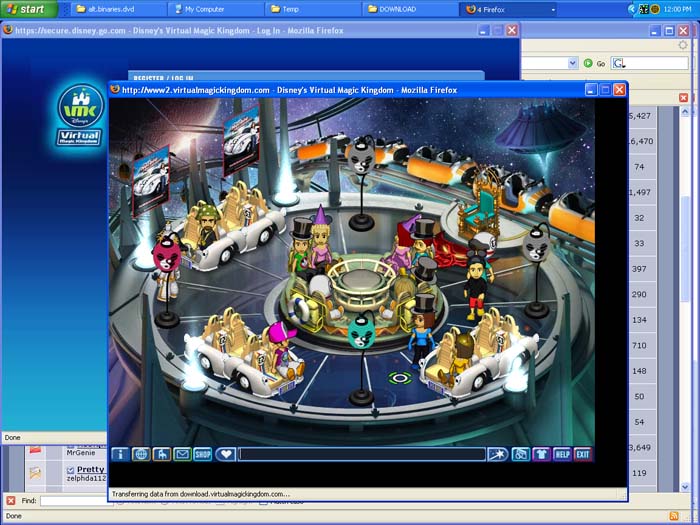Click the MrGenie username text
700x525 pixels.
pyautogui.click(x=81, y=453)
